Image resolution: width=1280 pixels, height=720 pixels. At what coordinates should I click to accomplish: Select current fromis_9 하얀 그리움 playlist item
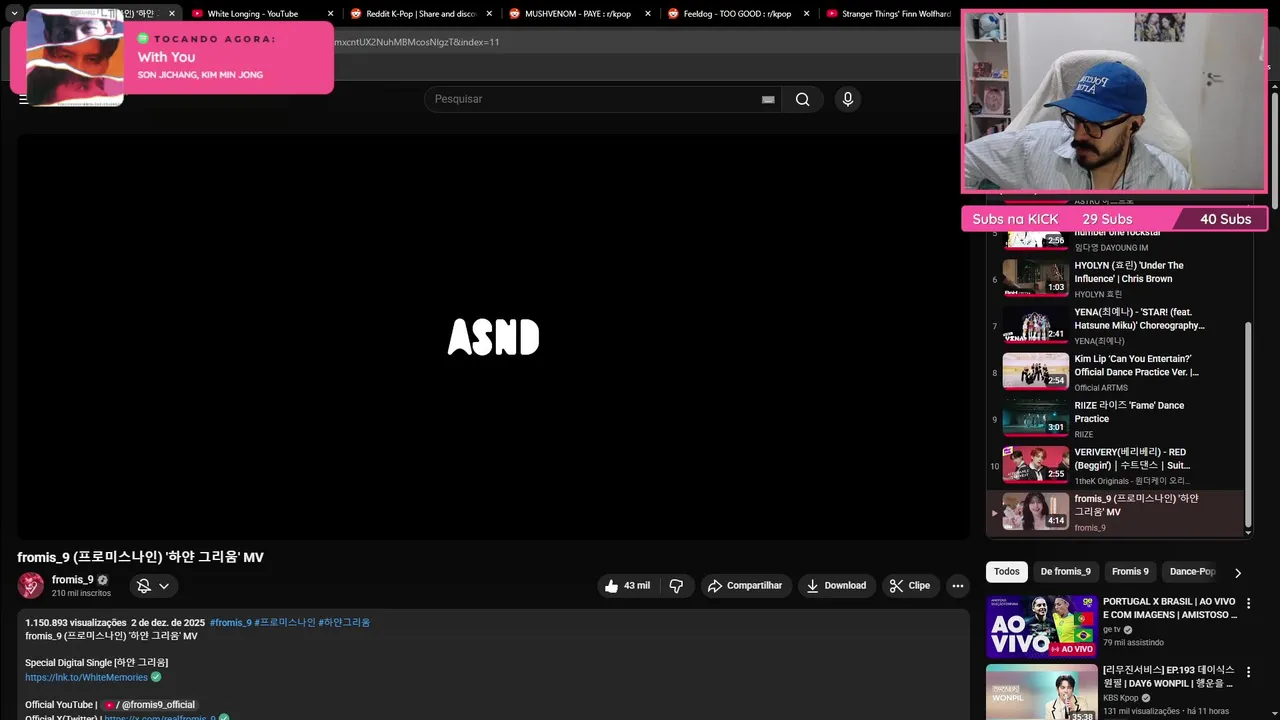click(x=1115, y=512)
